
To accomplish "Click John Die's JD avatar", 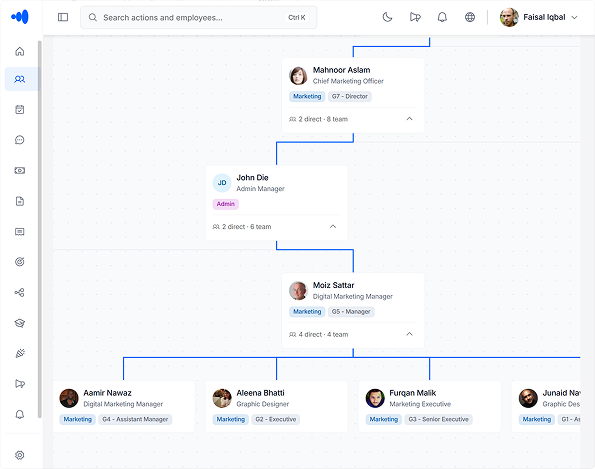I will click(222, 183).
